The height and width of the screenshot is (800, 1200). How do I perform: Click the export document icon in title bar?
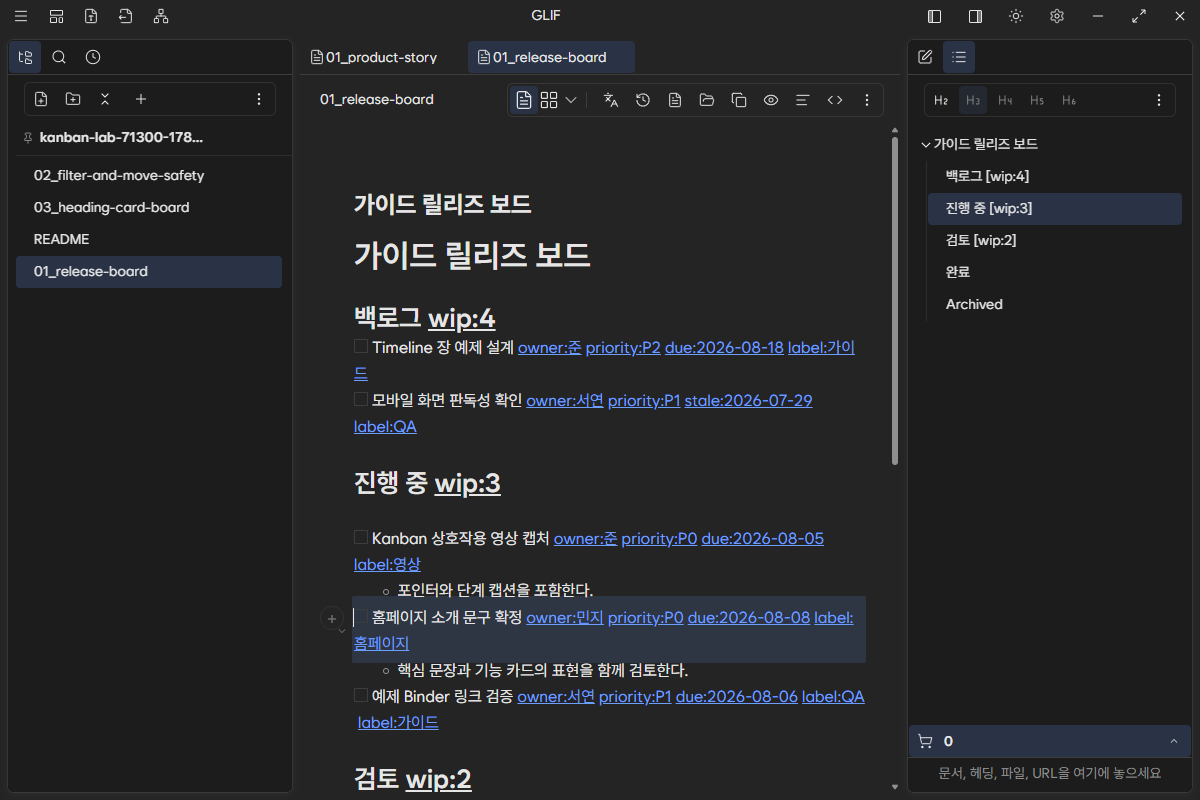pyautogui.click(x=91, y=16)
